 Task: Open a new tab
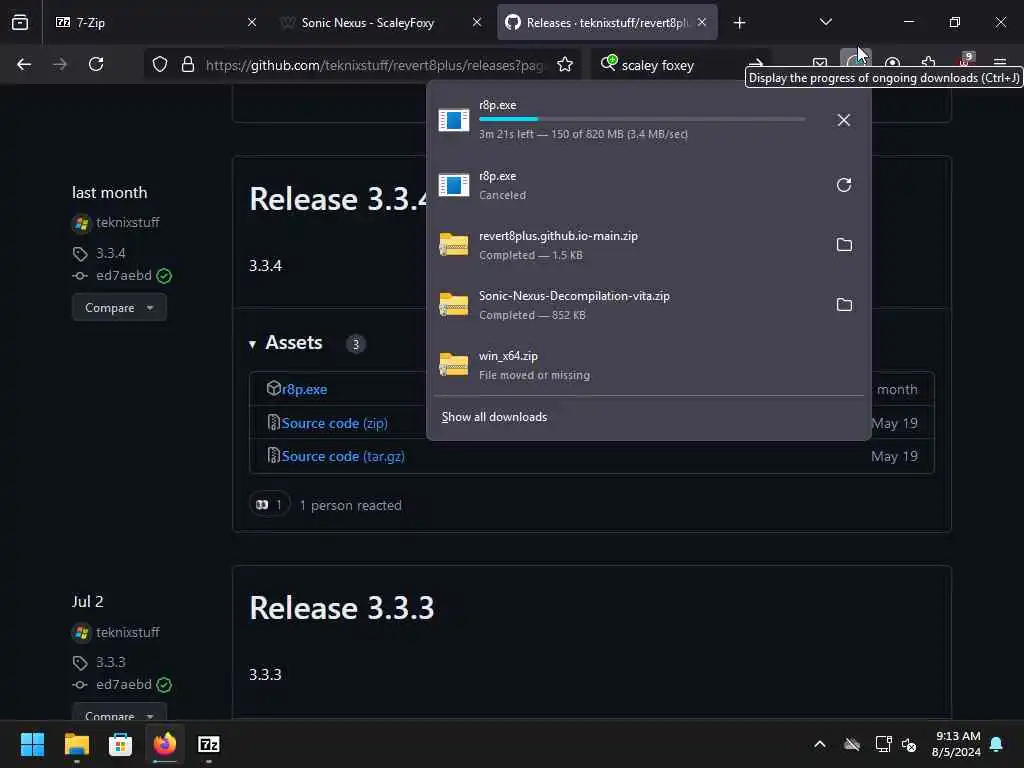739,23
